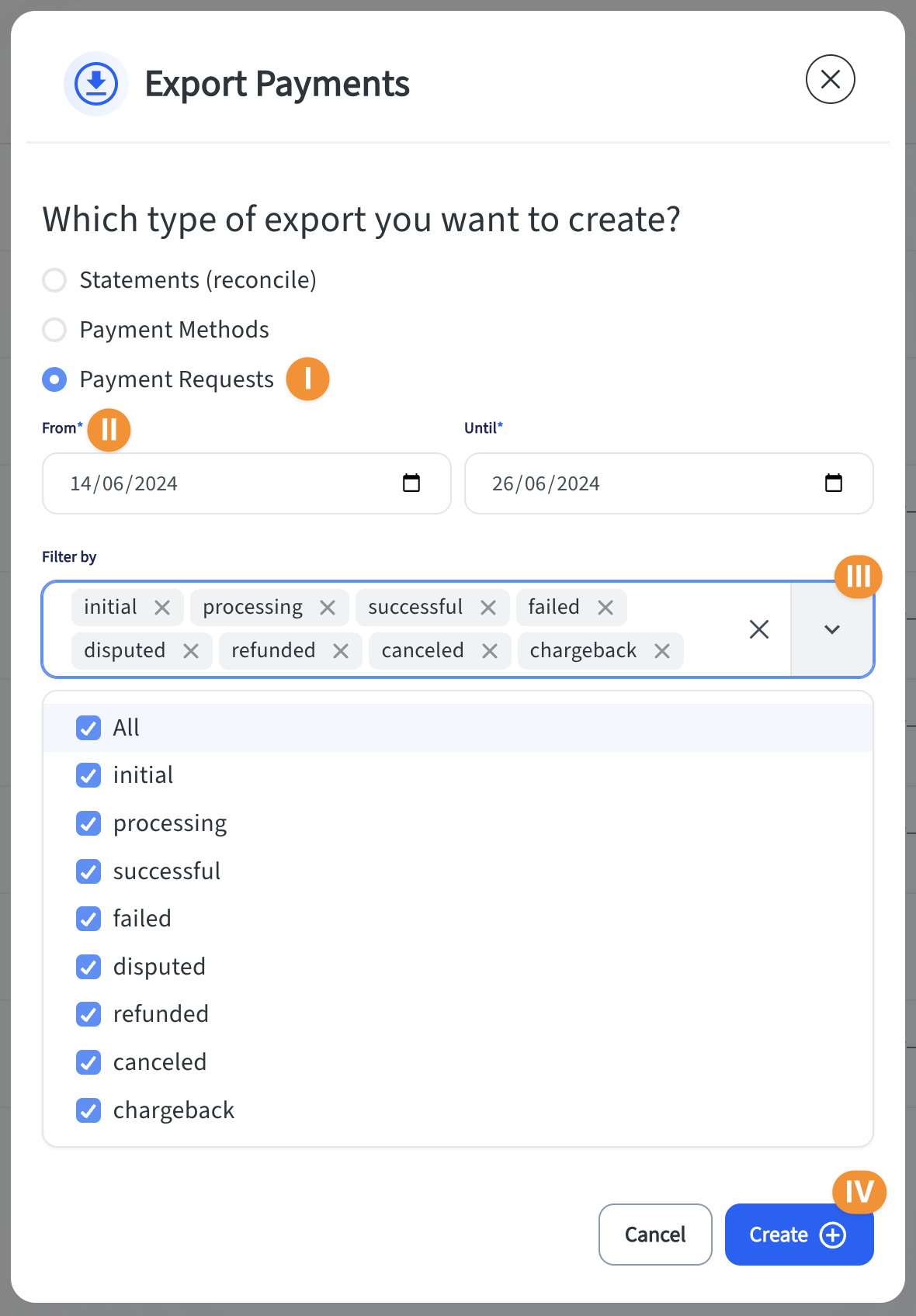Remove the 'successful' filter tag
The width and height of the screenshot is (916, 1316).
click(488, 608)
